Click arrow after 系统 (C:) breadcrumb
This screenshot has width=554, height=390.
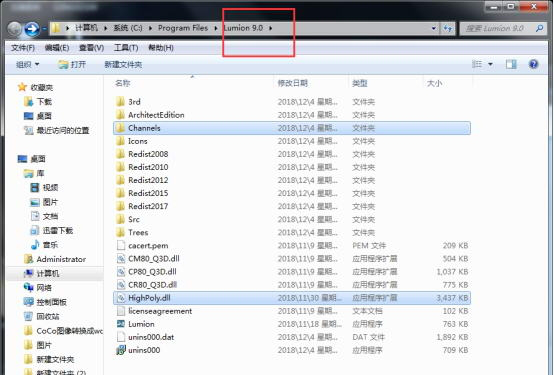click(x=150, y=28)
